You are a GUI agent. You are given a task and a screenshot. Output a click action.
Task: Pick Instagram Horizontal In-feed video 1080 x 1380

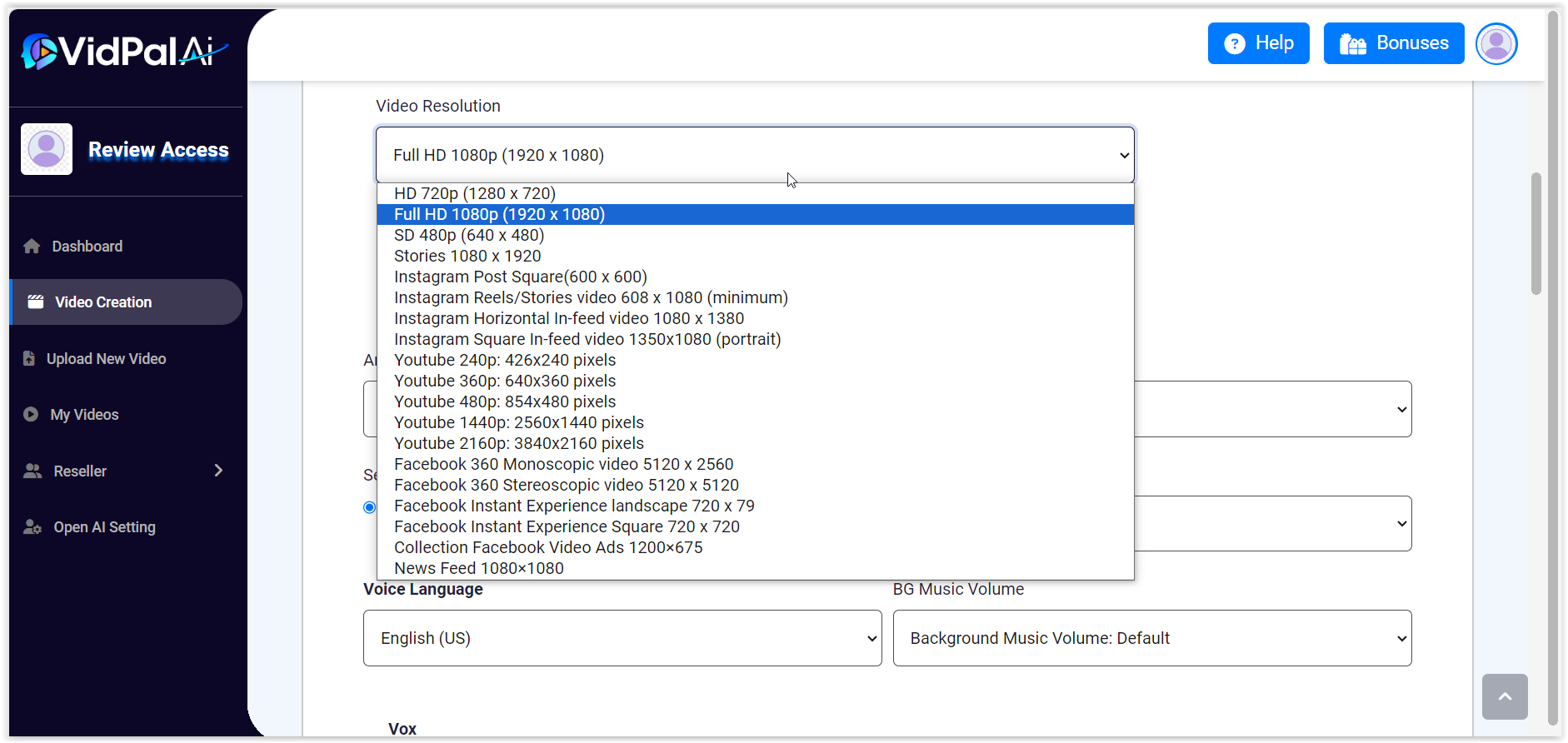755,318
